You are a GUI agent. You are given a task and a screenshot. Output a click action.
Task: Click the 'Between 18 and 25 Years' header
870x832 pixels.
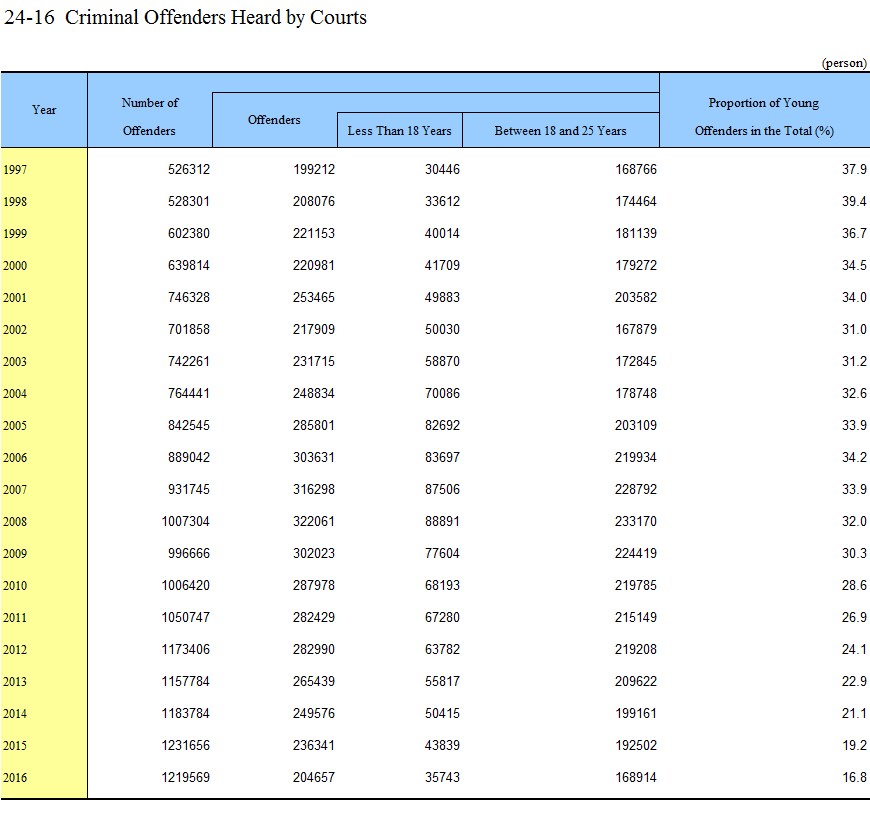[x=560, y=131]
